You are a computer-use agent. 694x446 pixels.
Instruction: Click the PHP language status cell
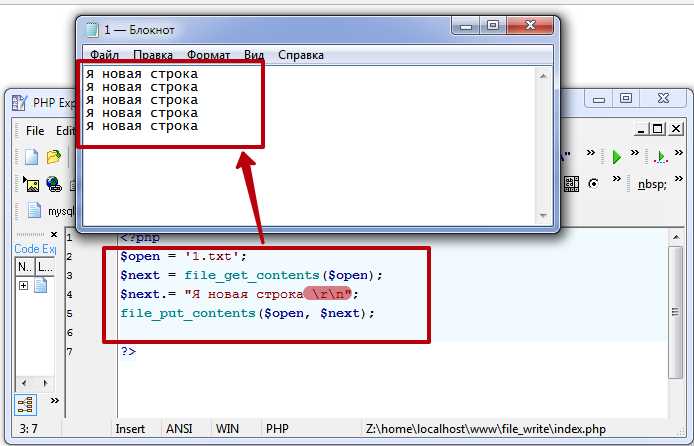(x=277, y=429)
